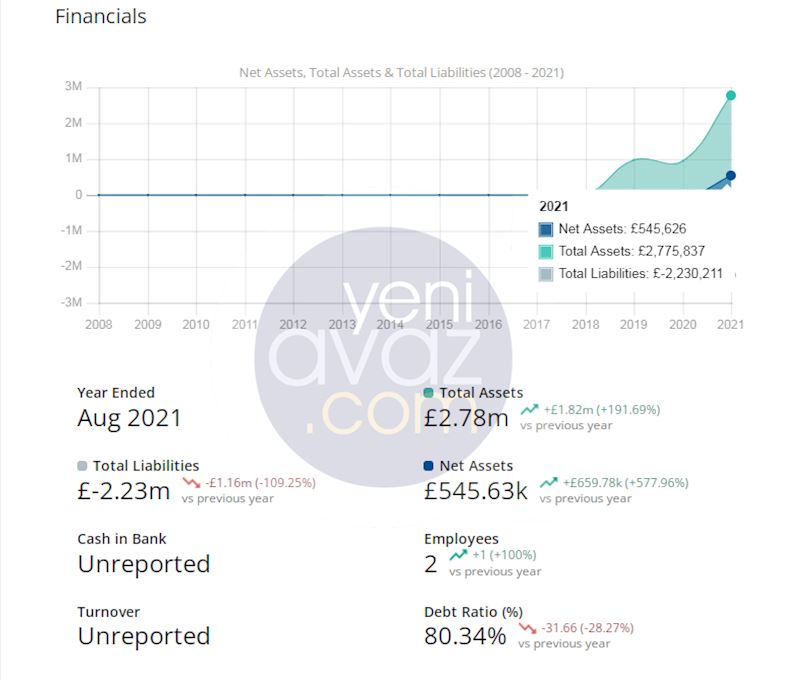Click the teal Total Assets 2021 data point
The height and width of the screenshot is (680, 800).
tap(731, 96)
